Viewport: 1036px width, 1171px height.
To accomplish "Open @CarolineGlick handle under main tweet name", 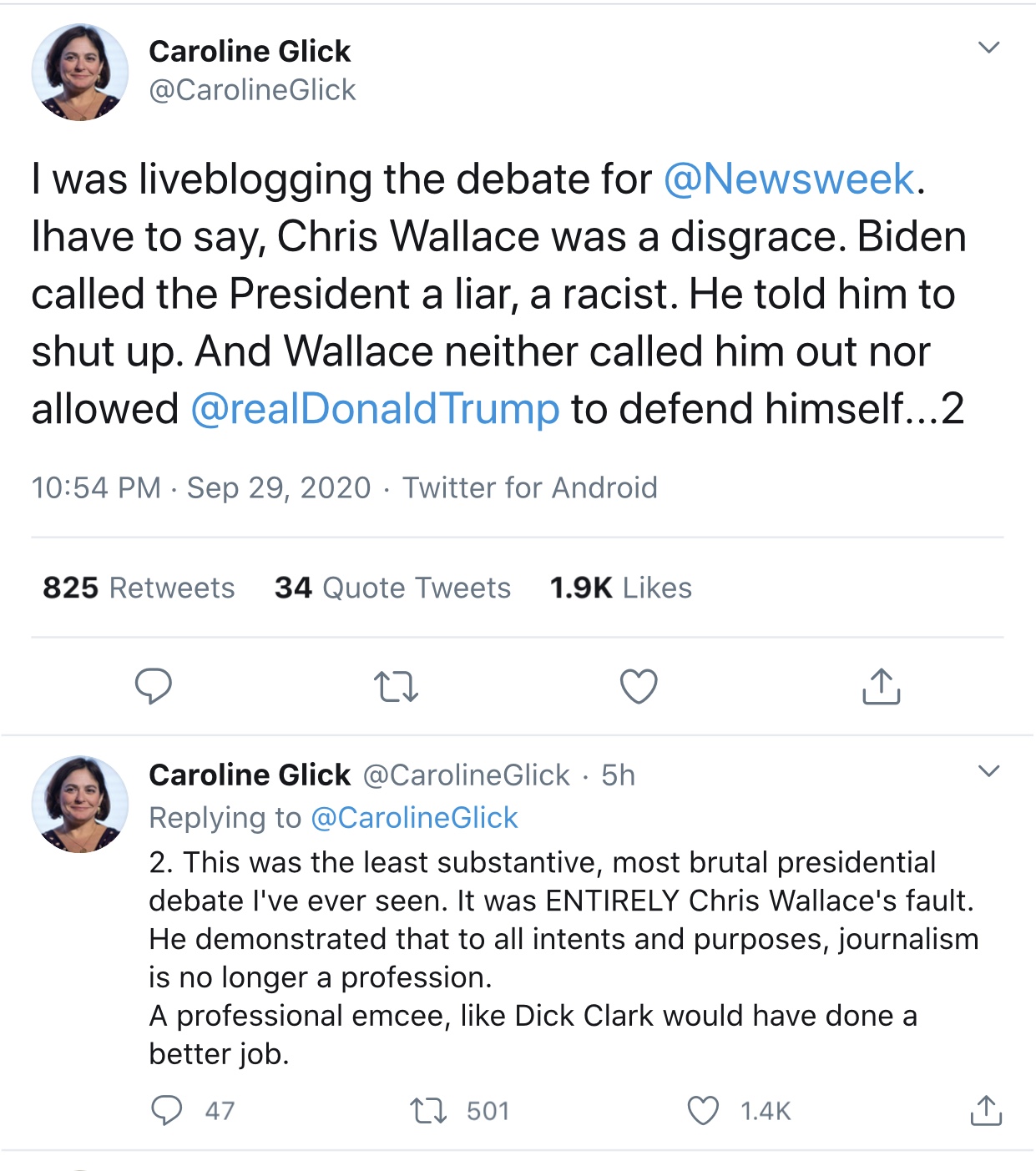I will (252, 90).
